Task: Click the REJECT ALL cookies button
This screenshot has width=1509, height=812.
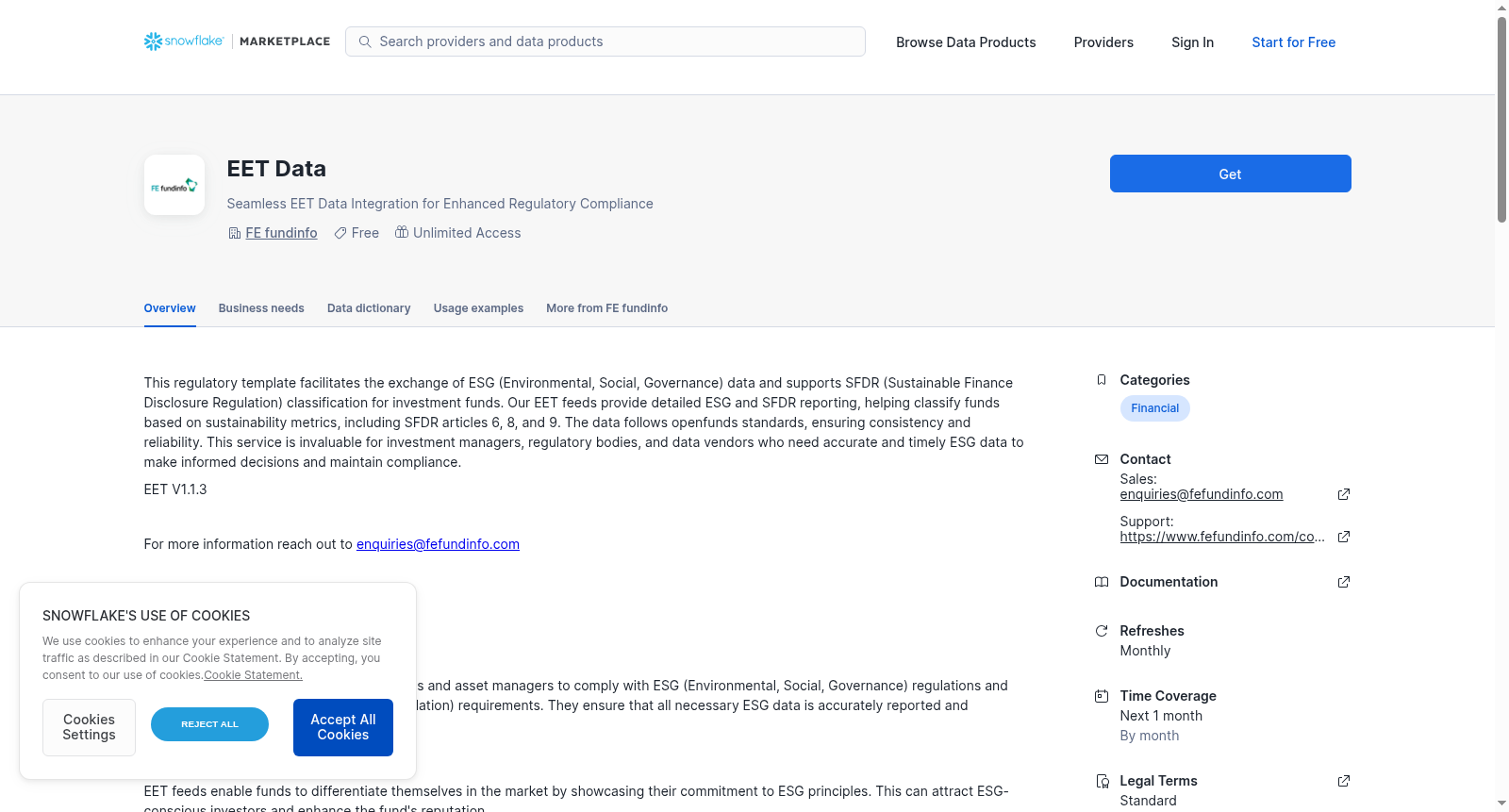Action: tap(209, 724)
